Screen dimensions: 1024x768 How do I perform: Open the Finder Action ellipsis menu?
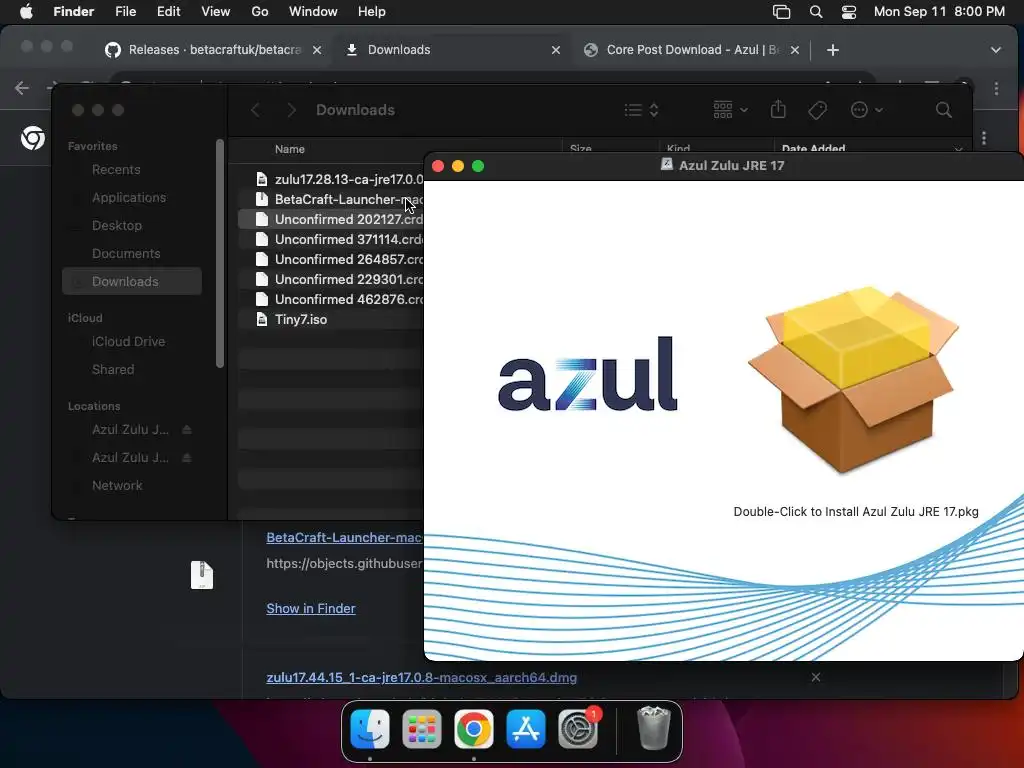point(867,110)
